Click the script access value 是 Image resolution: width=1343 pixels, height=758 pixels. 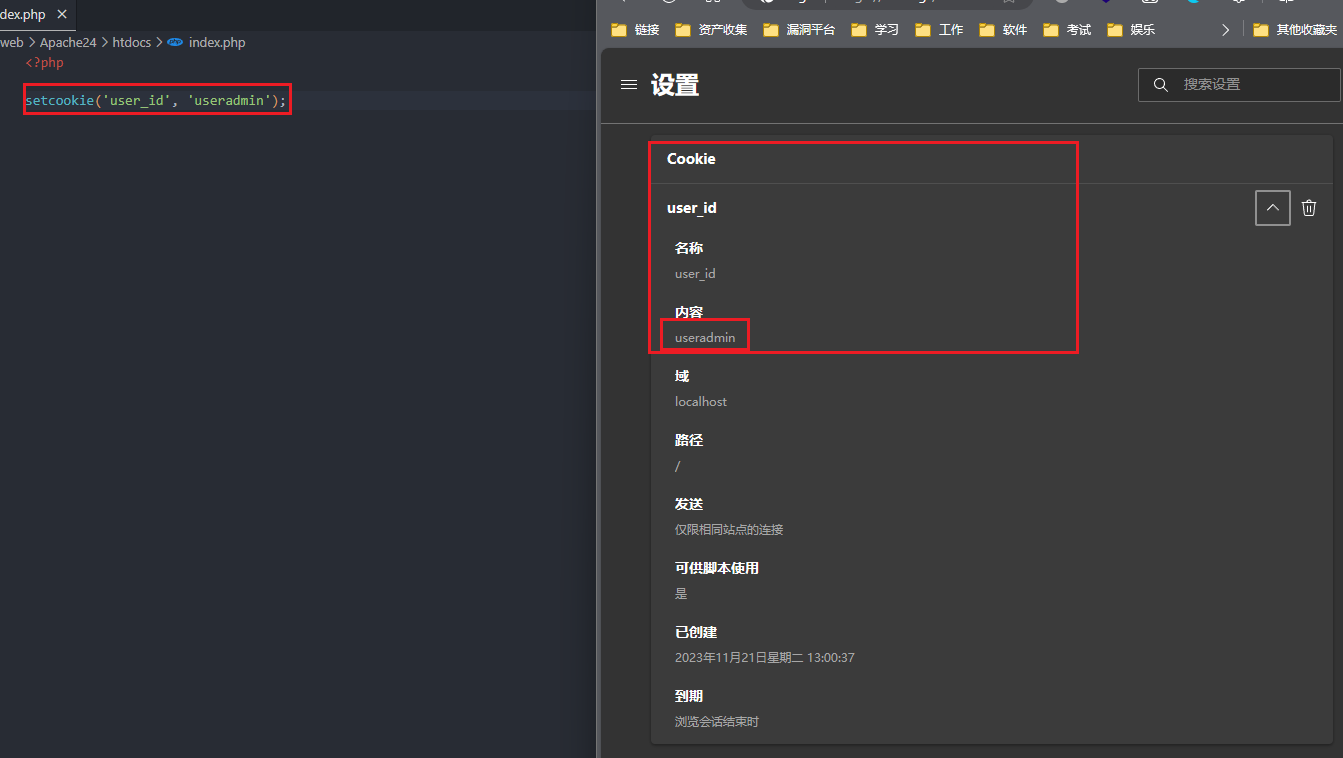click(681, 594)
